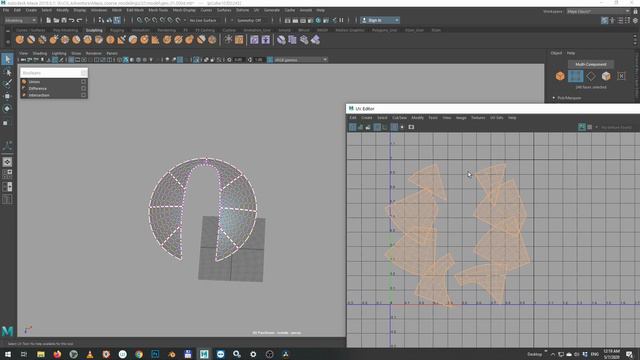Click the Union option box
The height and width of the screenshot is (360, 640).
[83, 82]
